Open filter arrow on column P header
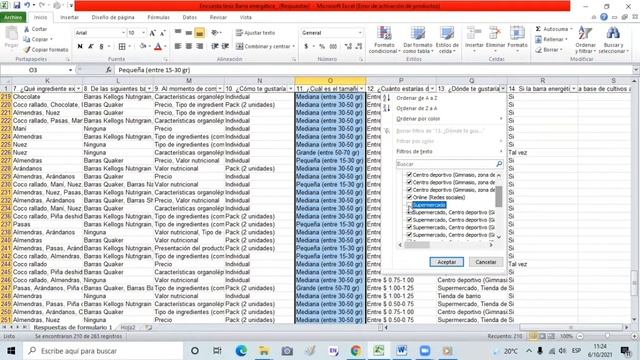The height and width of the screenshot is (360, 640). click(x=432, y=89)
